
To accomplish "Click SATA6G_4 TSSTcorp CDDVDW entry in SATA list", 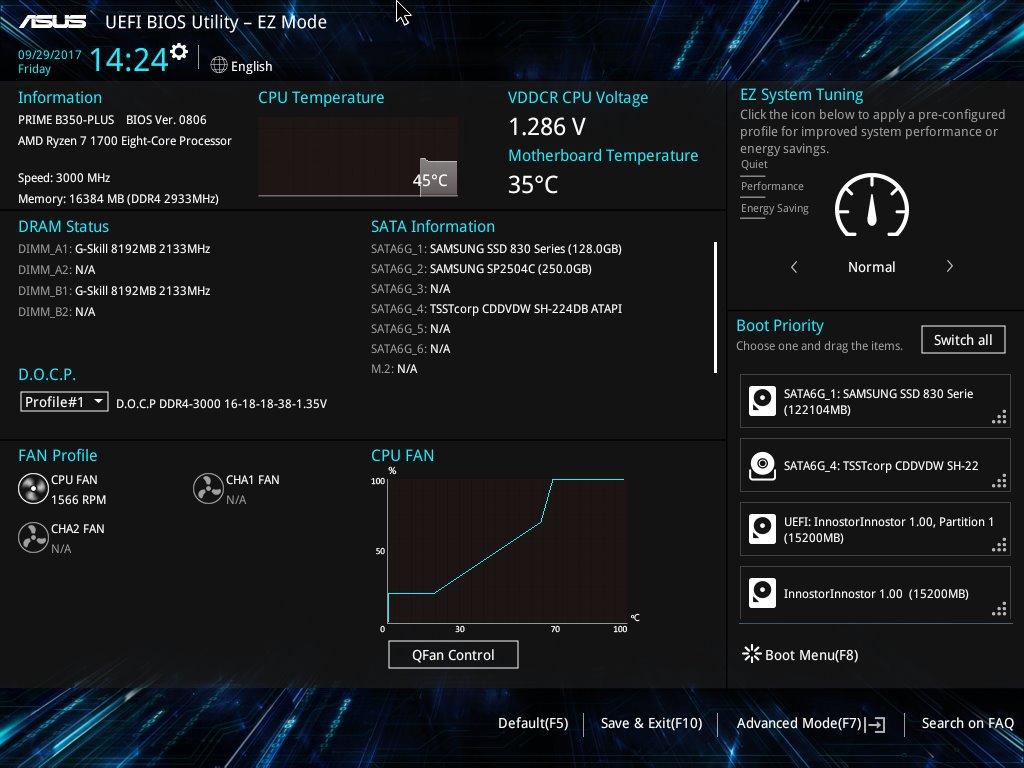I will tap(496, 308).
